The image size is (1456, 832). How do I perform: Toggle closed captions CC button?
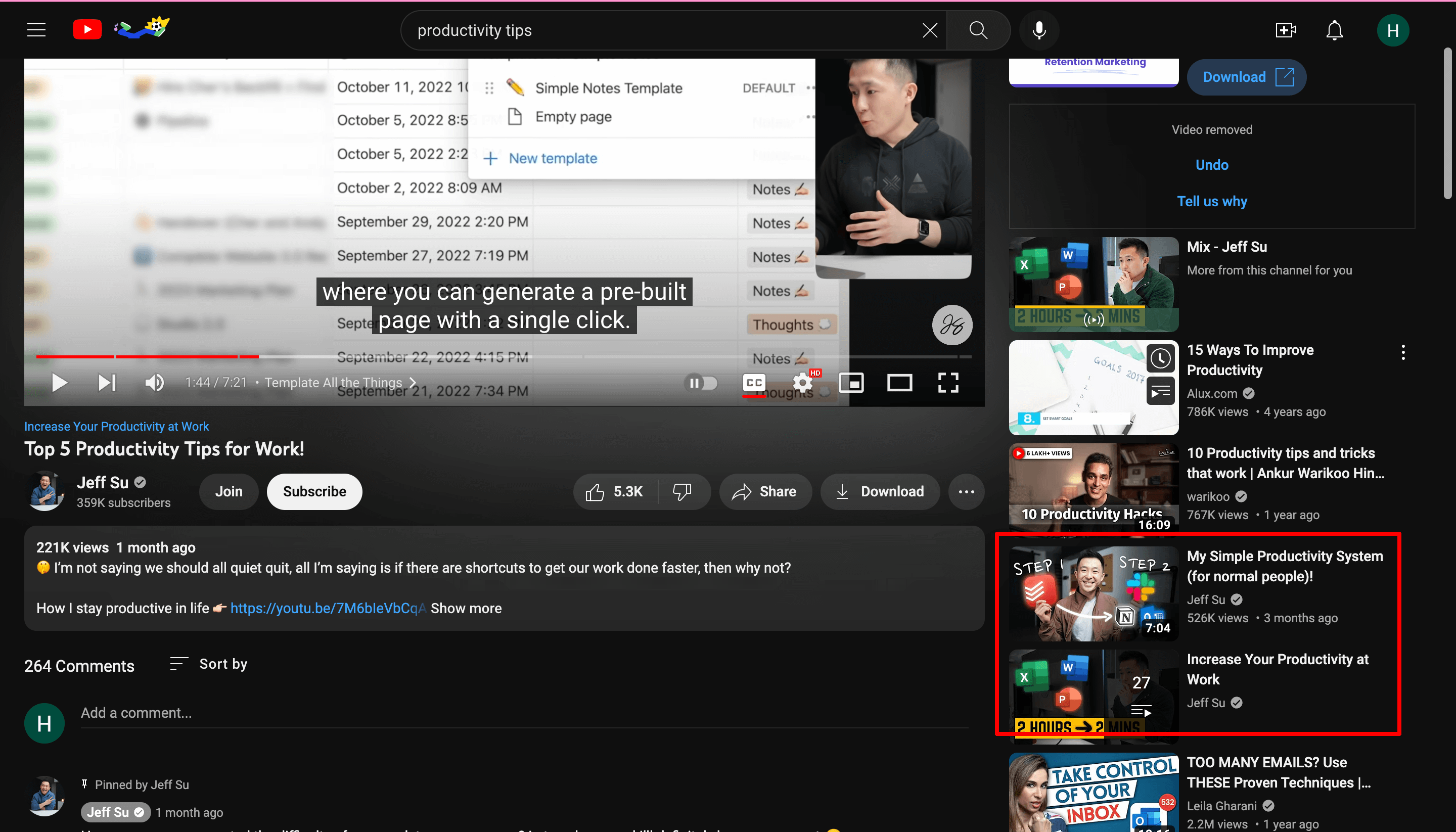754,382
